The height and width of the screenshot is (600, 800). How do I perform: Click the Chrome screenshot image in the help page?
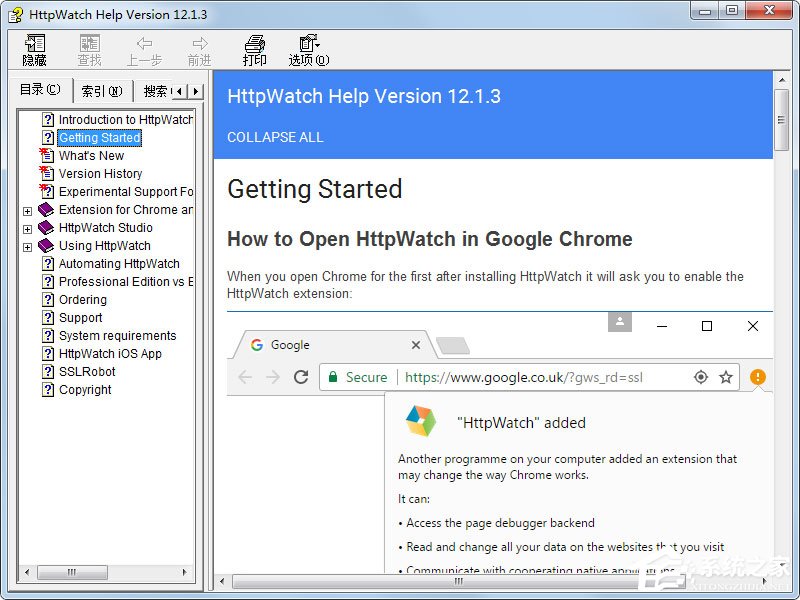(499, 442)
